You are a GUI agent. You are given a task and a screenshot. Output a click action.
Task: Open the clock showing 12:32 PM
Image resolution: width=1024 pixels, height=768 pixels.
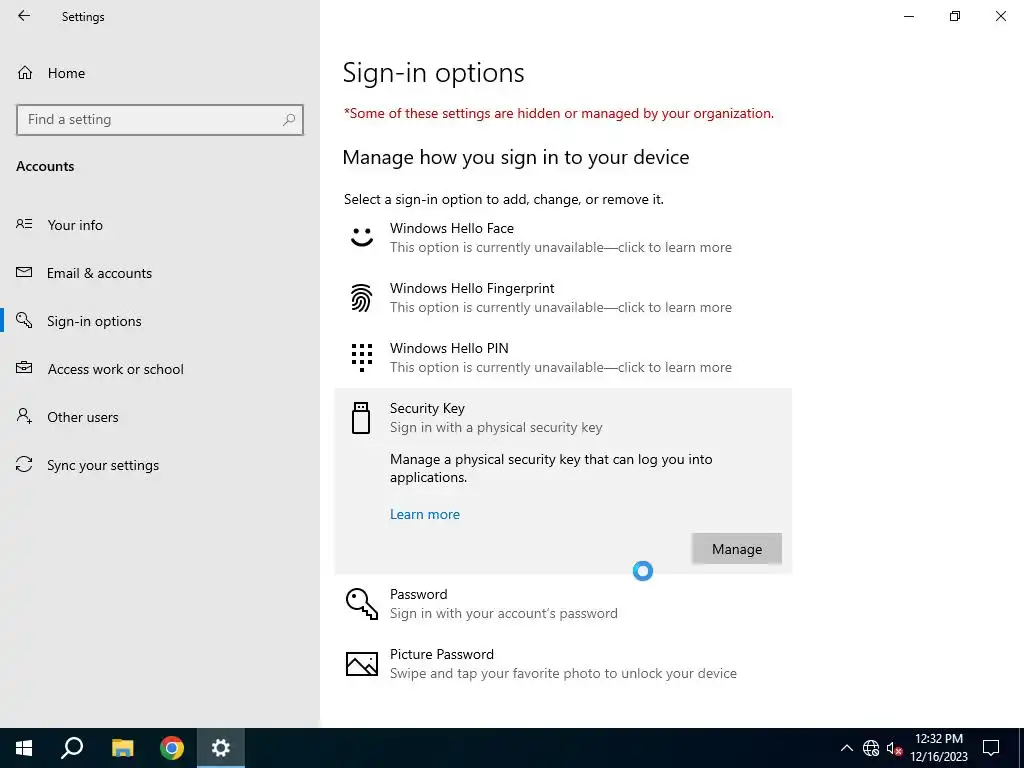(938, 748)
